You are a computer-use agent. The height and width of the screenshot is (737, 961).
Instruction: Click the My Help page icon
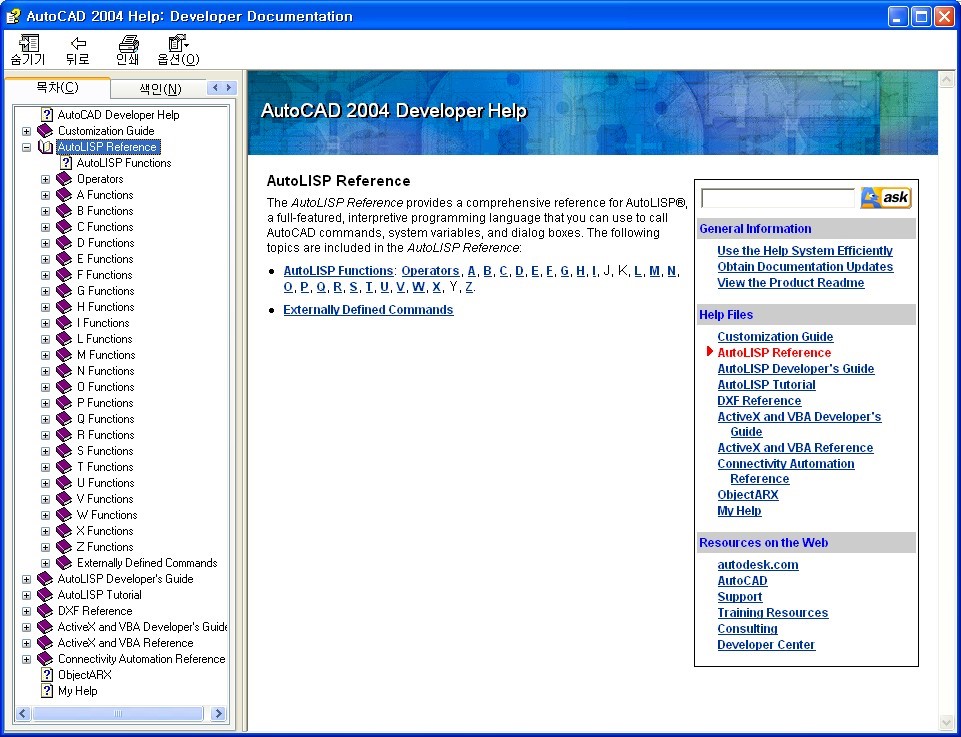click(47, 690)
